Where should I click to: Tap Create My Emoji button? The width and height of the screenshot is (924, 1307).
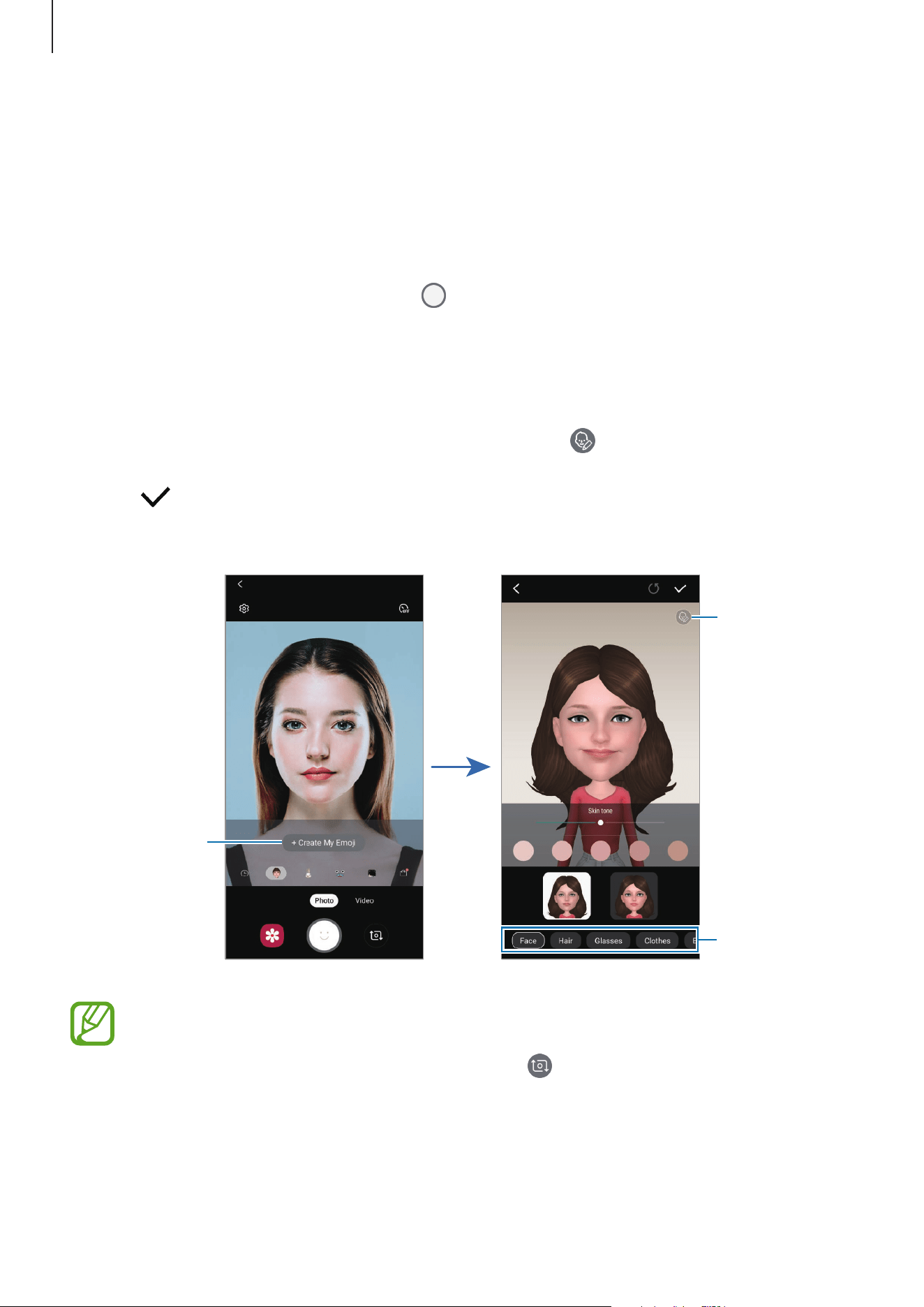323,843
